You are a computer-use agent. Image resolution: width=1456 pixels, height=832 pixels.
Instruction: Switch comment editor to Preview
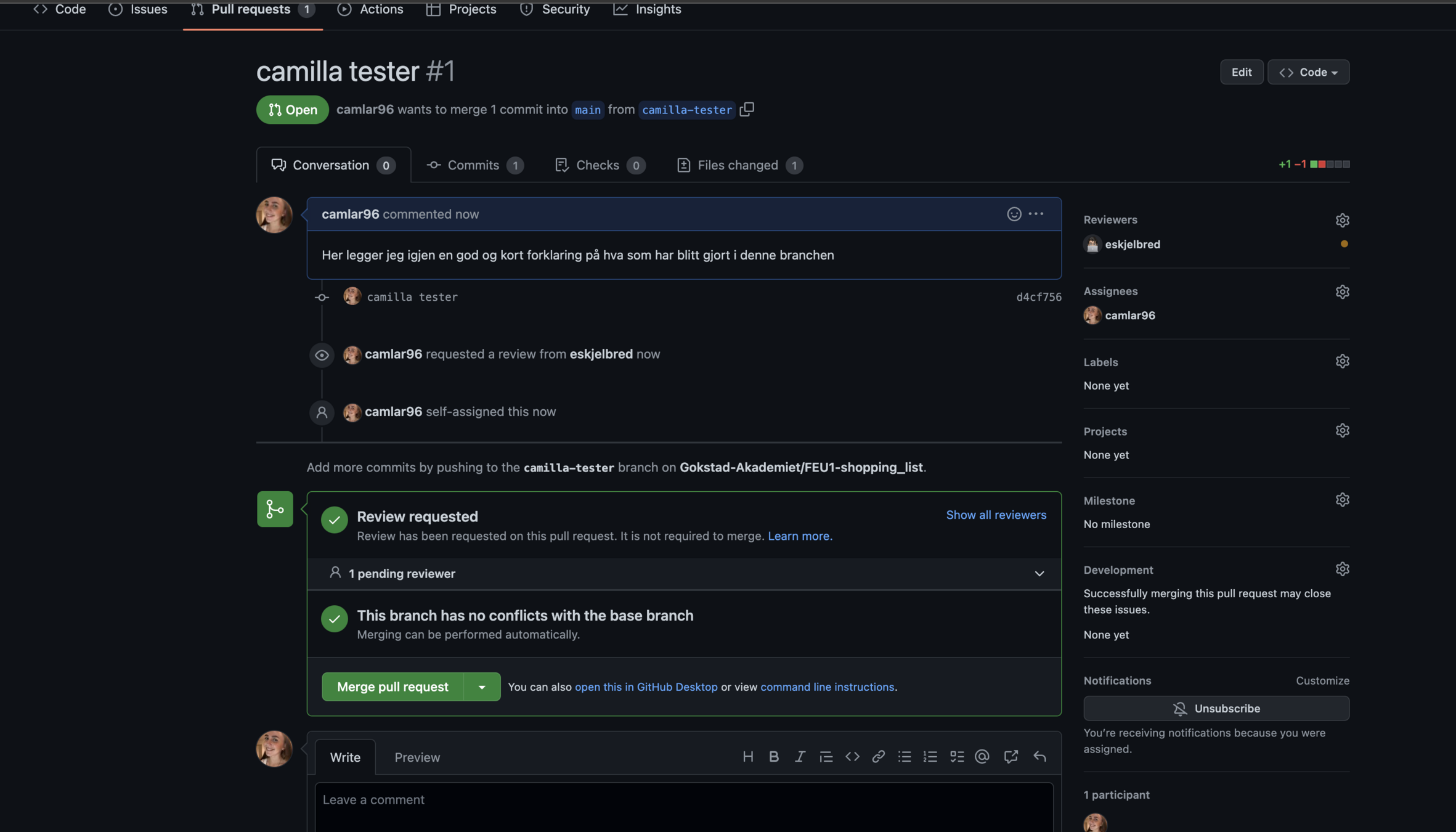click(x=417, y=757)
